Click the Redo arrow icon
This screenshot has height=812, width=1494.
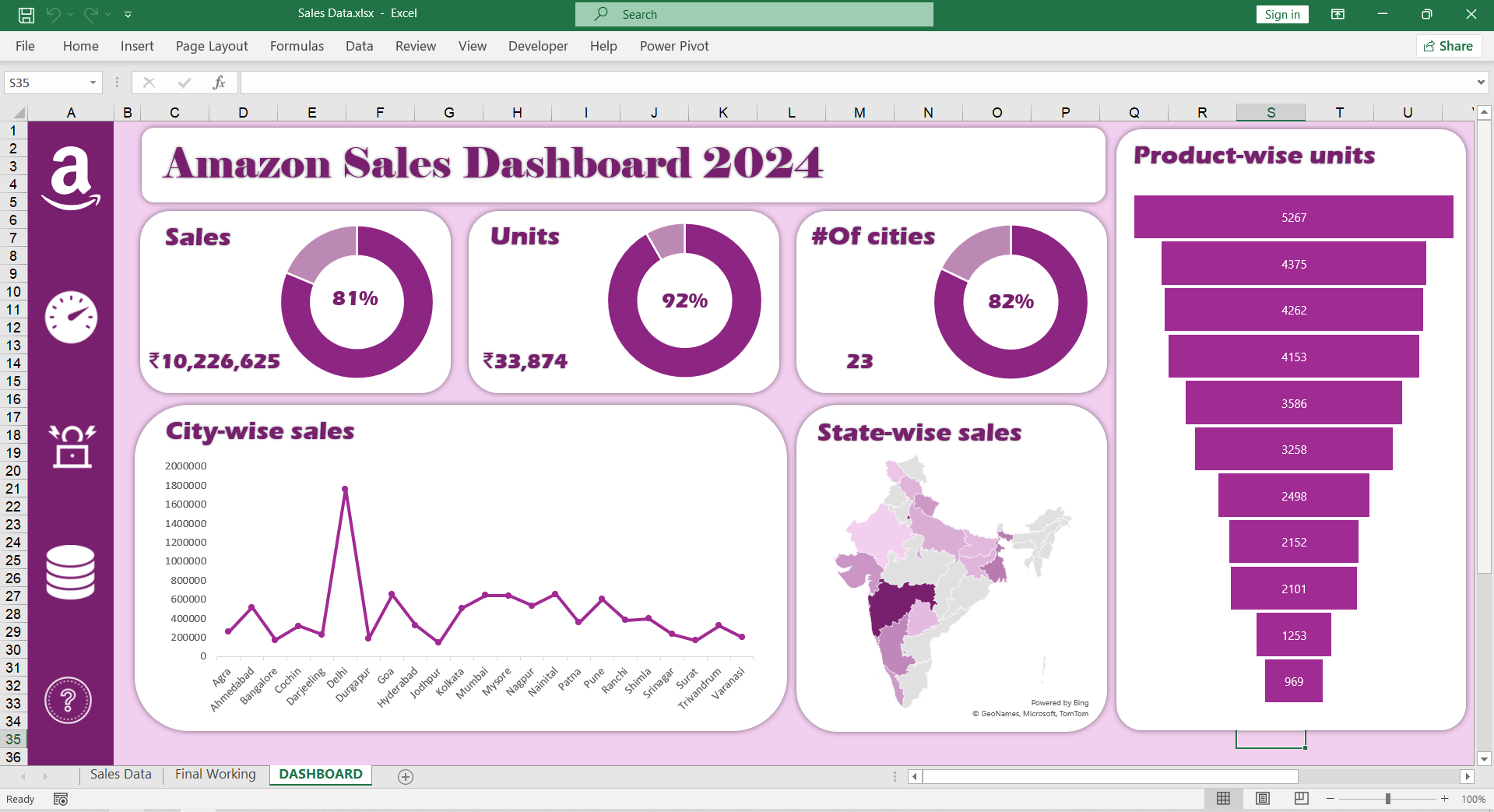click(90, 14)
